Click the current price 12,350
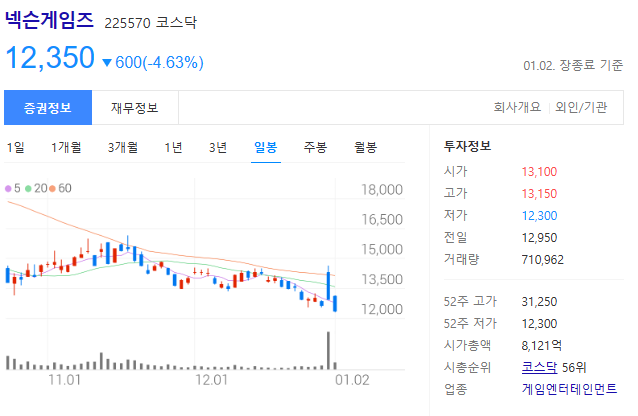Viewport: 638px width, 416px height. [50, 57]
